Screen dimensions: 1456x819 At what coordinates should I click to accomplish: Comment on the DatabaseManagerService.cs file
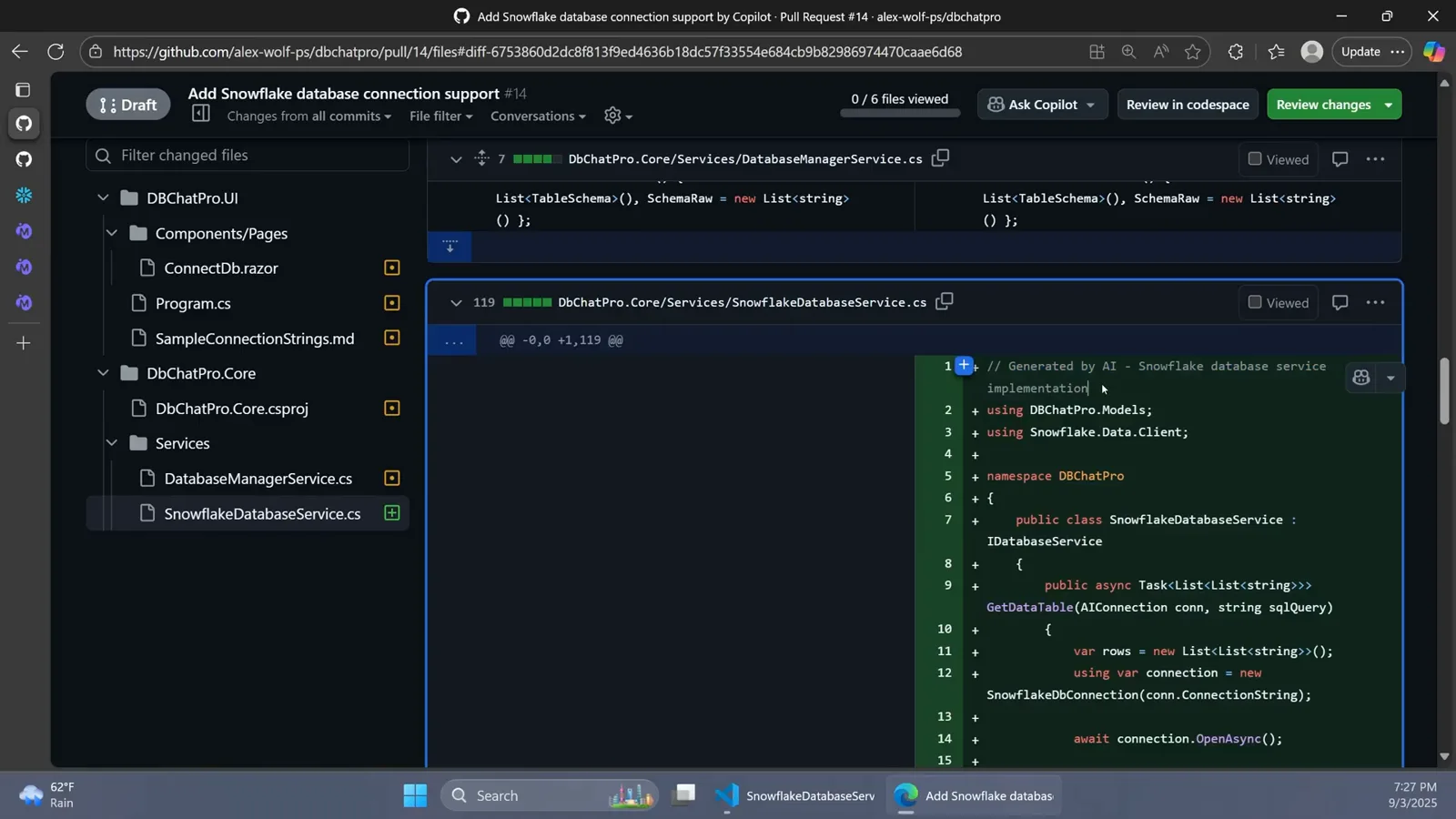(x=1340, y=159)
